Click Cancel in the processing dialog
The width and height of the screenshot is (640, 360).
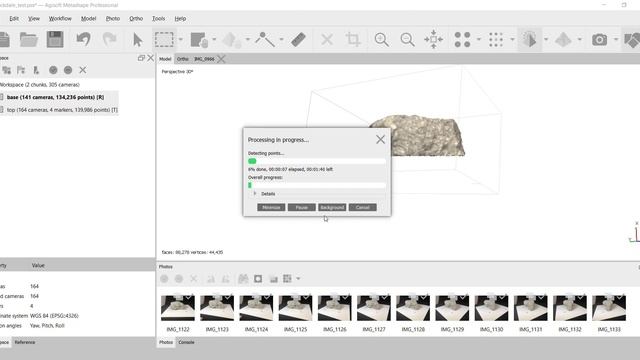tap(362, 207)
